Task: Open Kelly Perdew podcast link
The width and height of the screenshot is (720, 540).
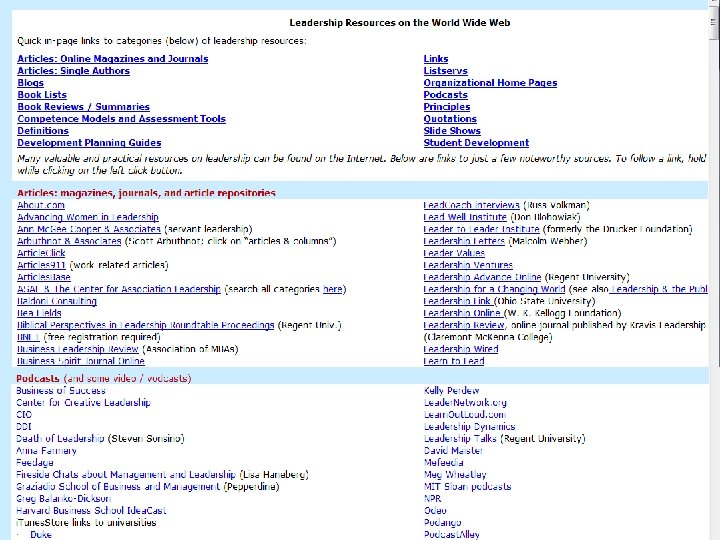Action: coord(451,390)
